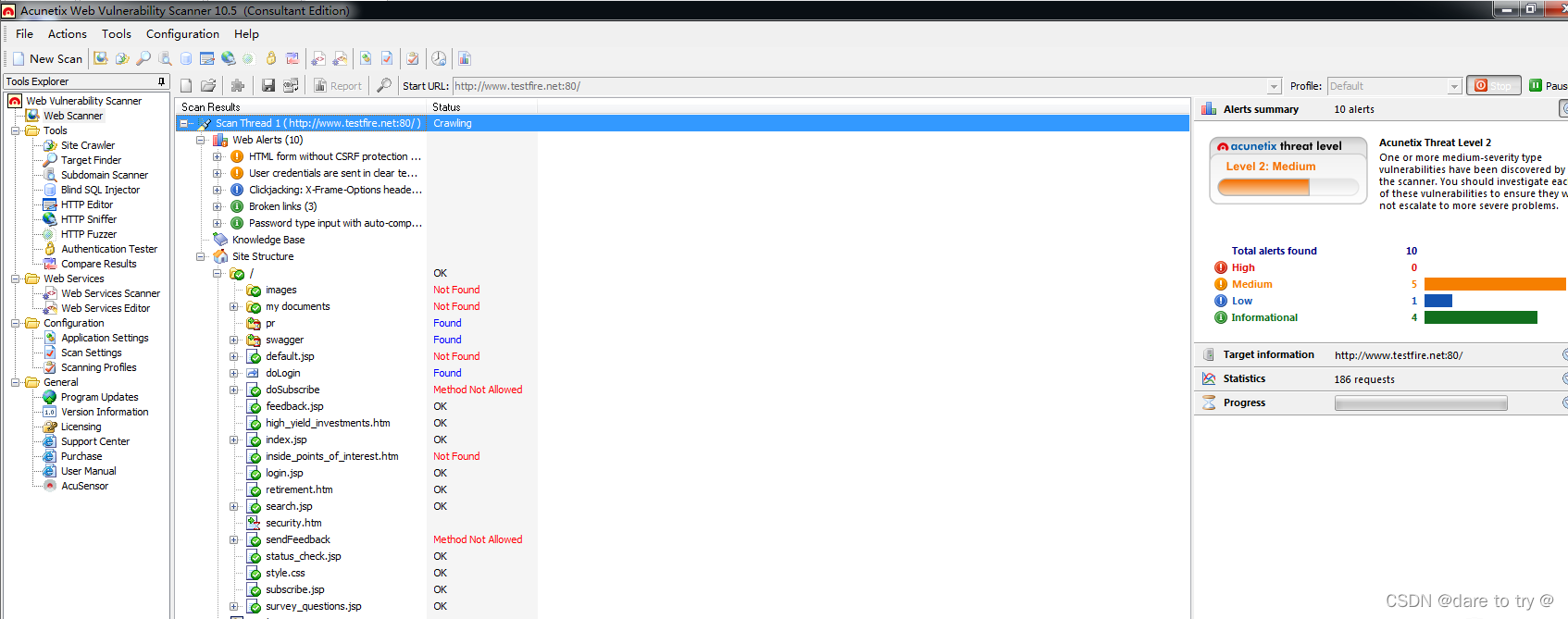The width and height of the screenshot is (1568, 619).
Task: Click the Informational alerts label
Action: 1264,317
